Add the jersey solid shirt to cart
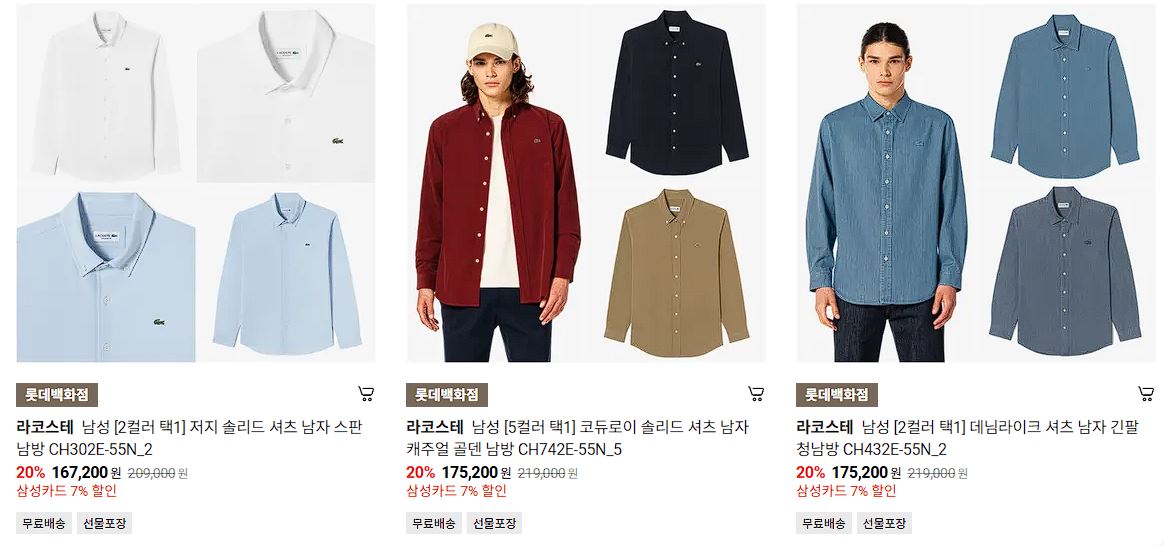The height and width of the screenshot is (546, 1164). point(366,394)
